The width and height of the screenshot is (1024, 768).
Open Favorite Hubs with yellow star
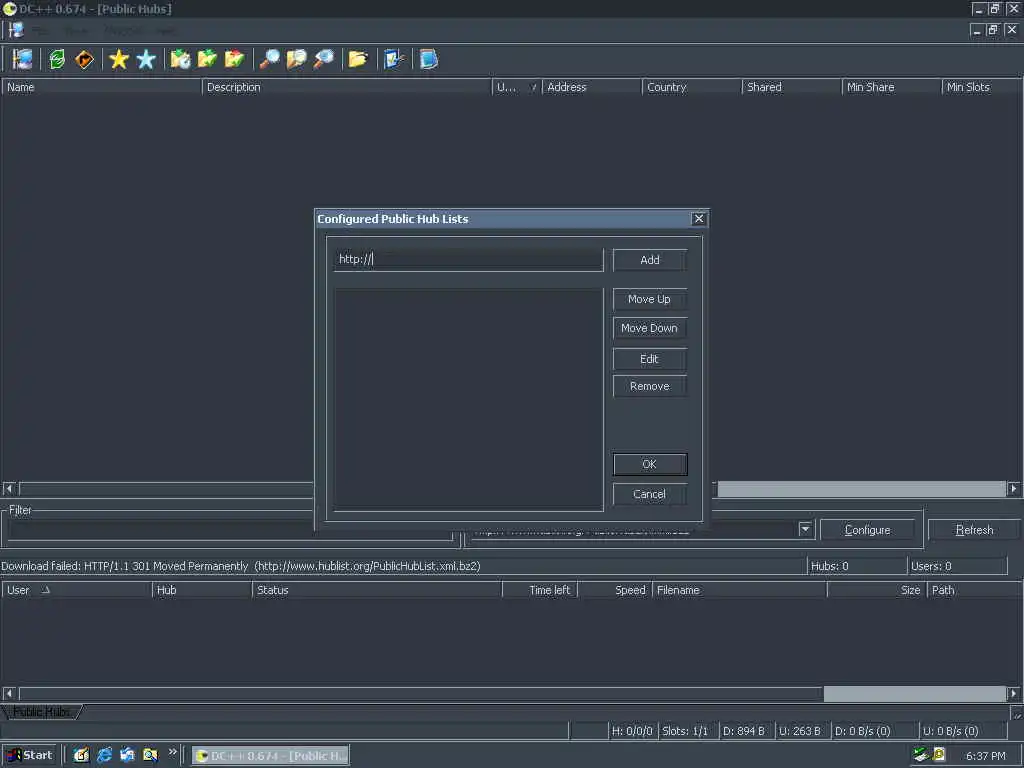click(x=119, y=59)
